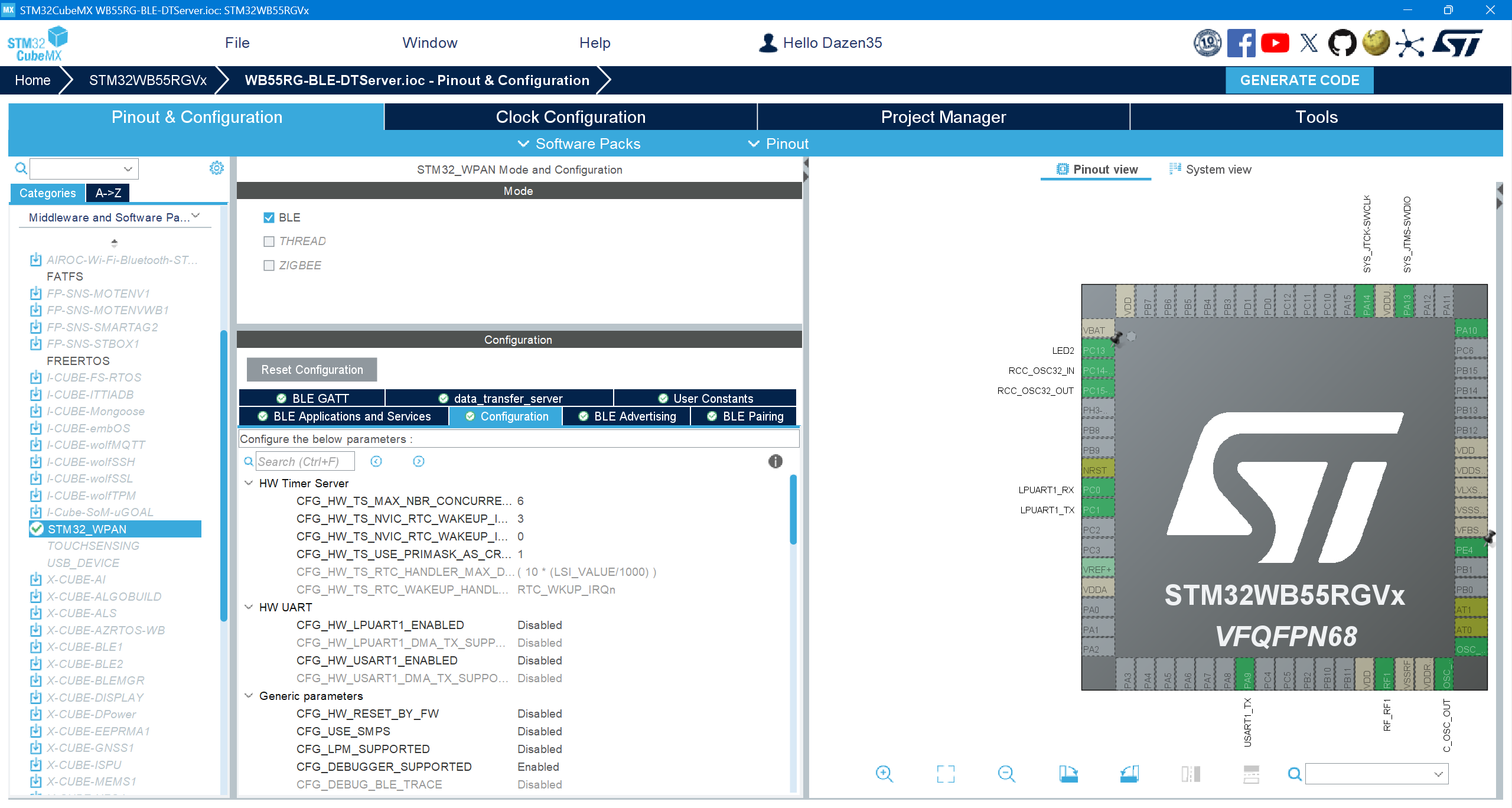Viewport: 1512px width, 808px height.
Task: Zoom in on the chip pinout
Action: click(884, 774)
